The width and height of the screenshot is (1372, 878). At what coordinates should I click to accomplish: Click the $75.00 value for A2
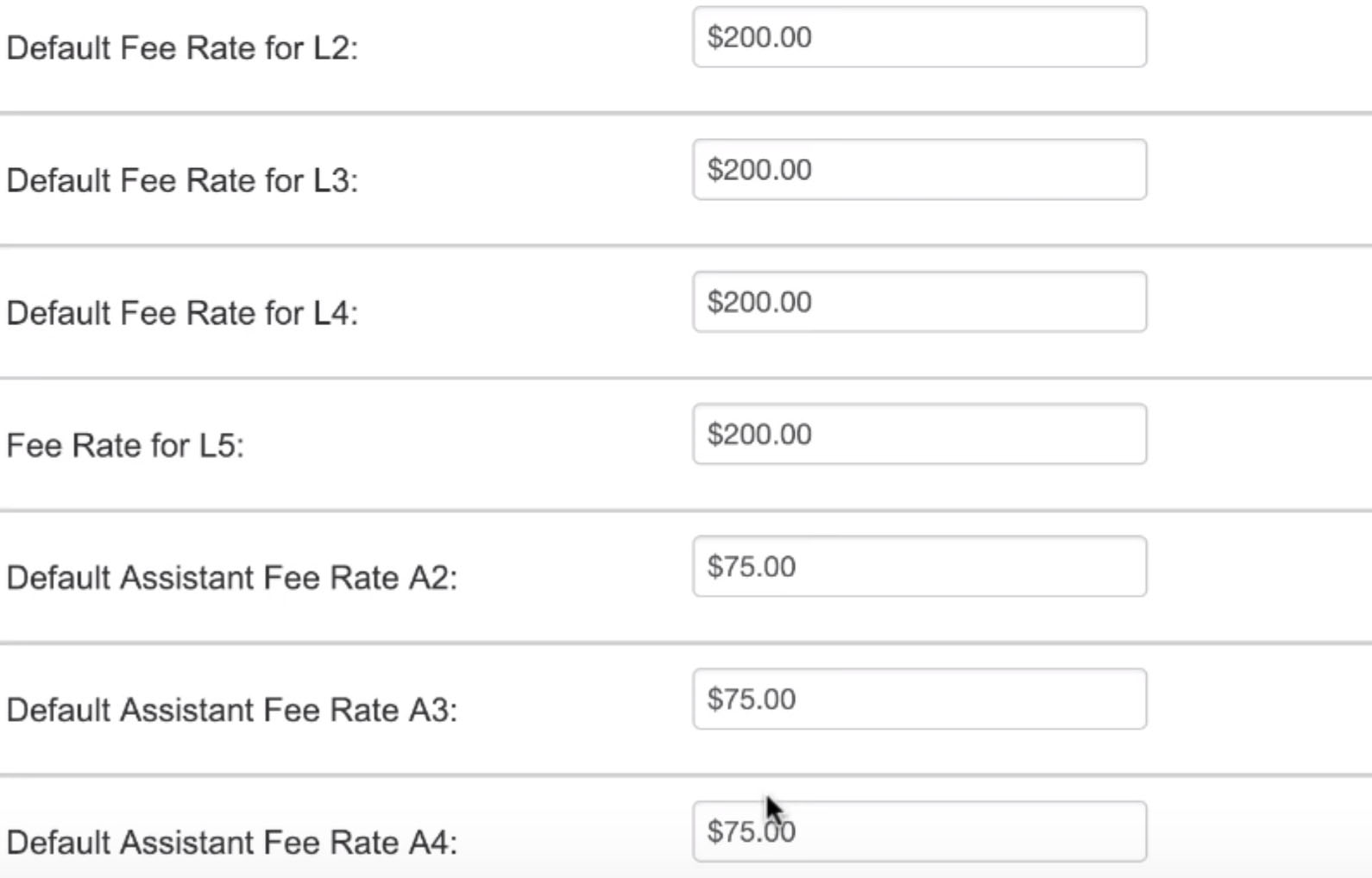coord(752,567)
